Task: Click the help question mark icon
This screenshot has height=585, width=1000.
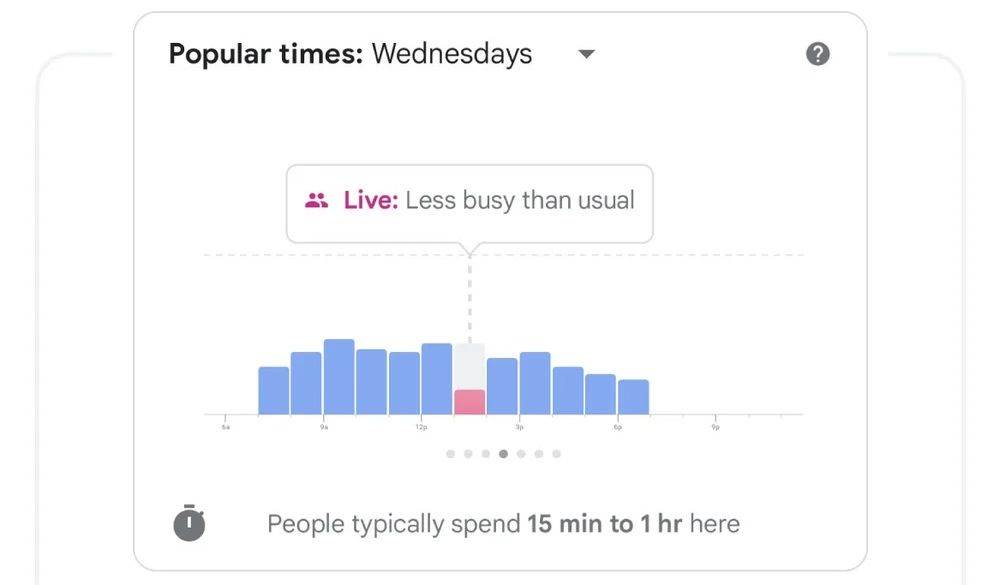Action: click(x=817, y=53)
